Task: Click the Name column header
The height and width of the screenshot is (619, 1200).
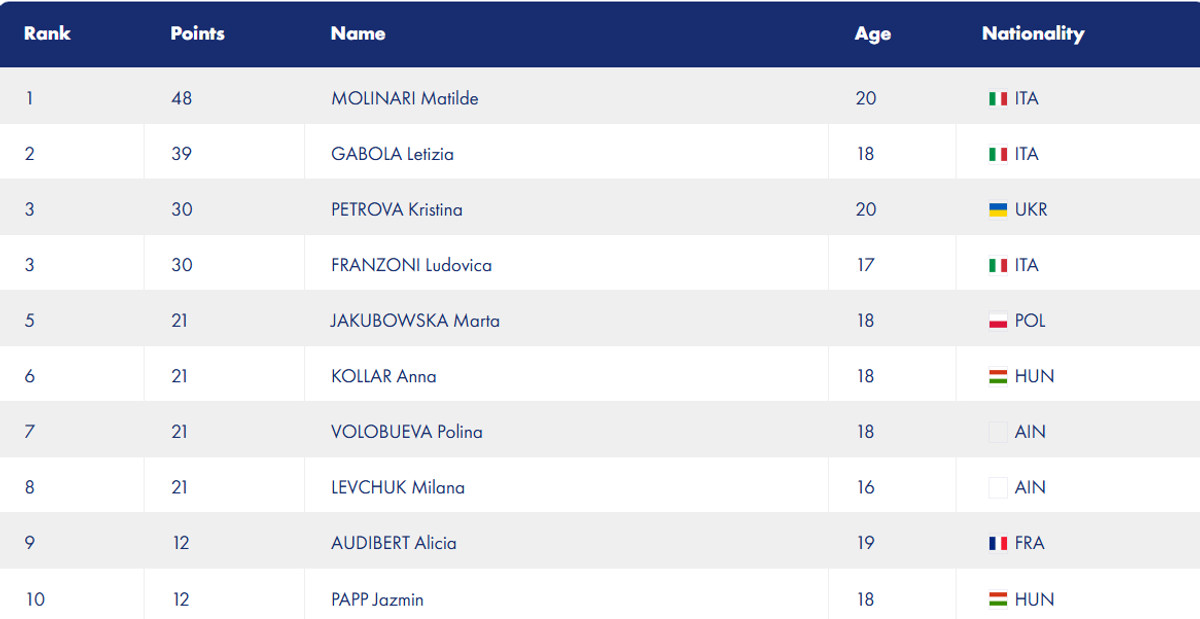Action: tap(357, 33)
